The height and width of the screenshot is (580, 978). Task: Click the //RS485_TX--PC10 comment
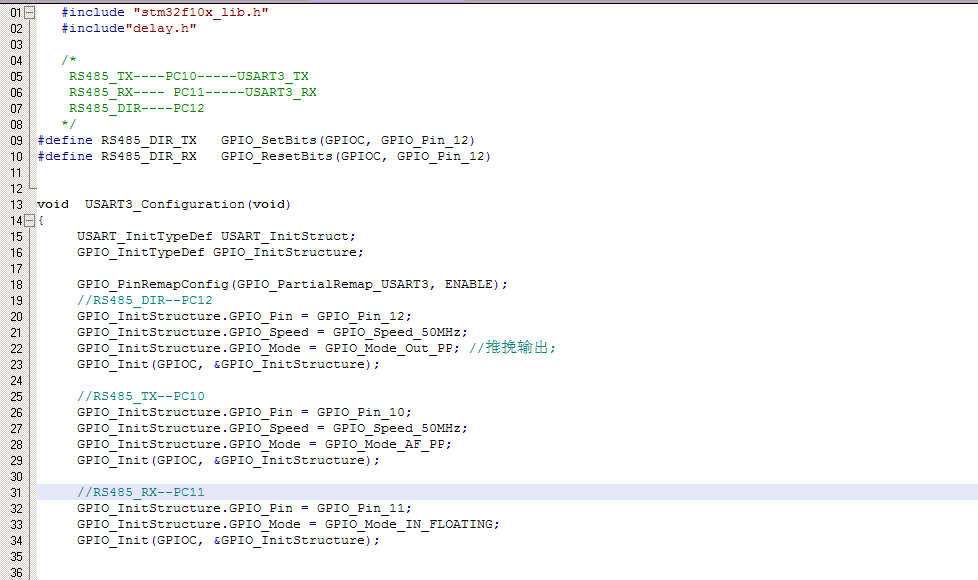140,396
